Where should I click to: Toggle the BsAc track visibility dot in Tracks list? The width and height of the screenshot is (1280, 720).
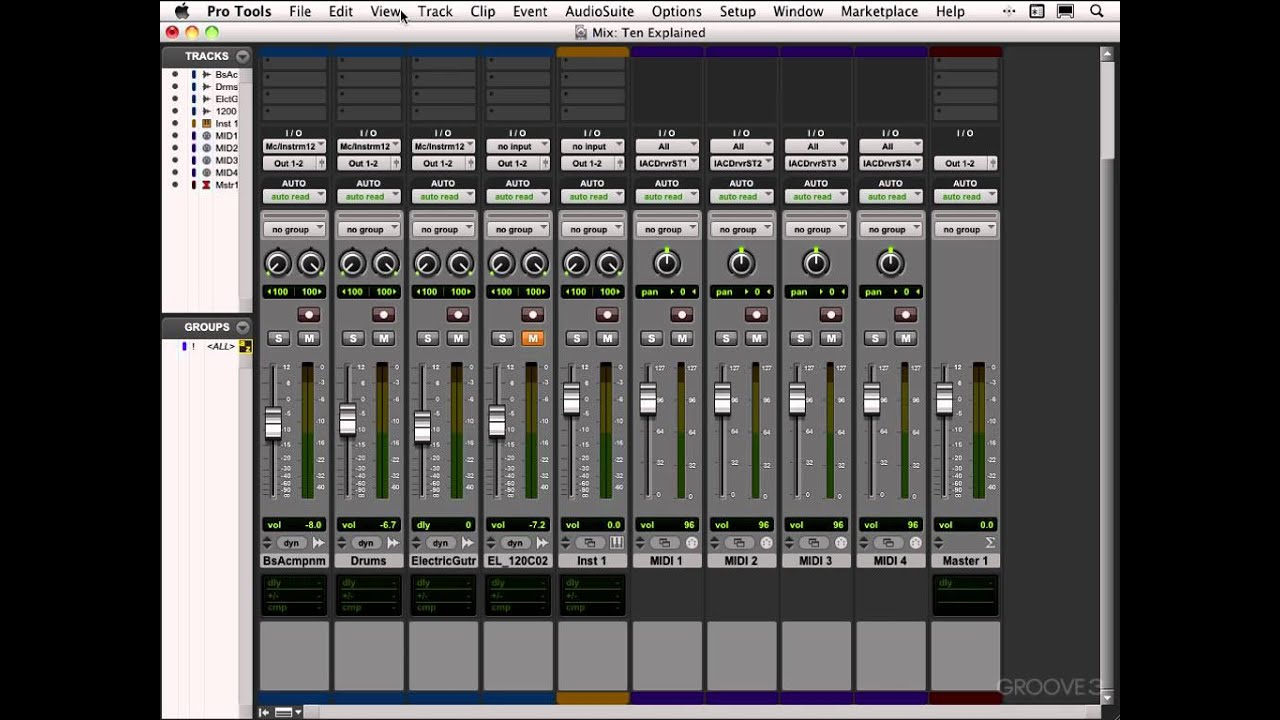coord(175,75)
